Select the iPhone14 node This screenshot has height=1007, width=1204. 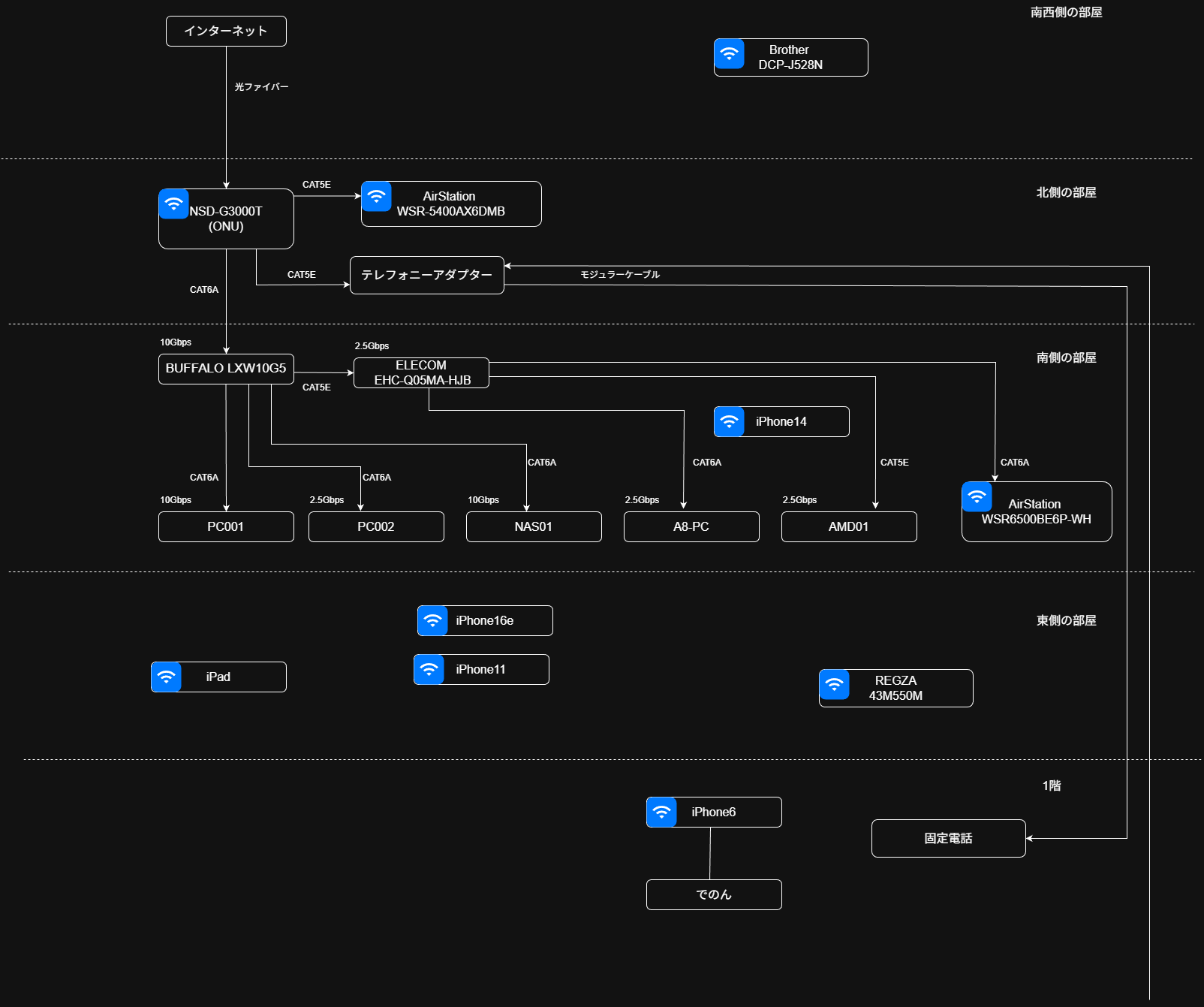pos(781,421)
